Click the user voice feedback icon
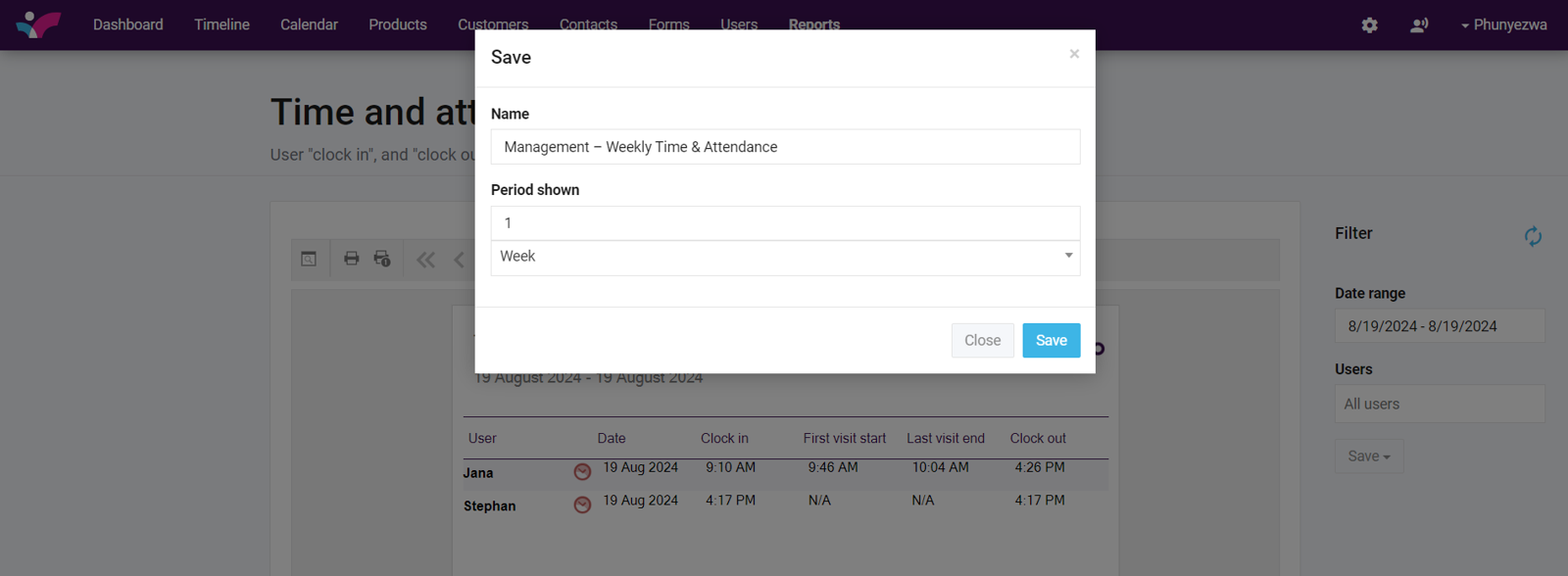Image resolution: width=1568 pixels, height=576 pixels. click(x=1418, y=25)
